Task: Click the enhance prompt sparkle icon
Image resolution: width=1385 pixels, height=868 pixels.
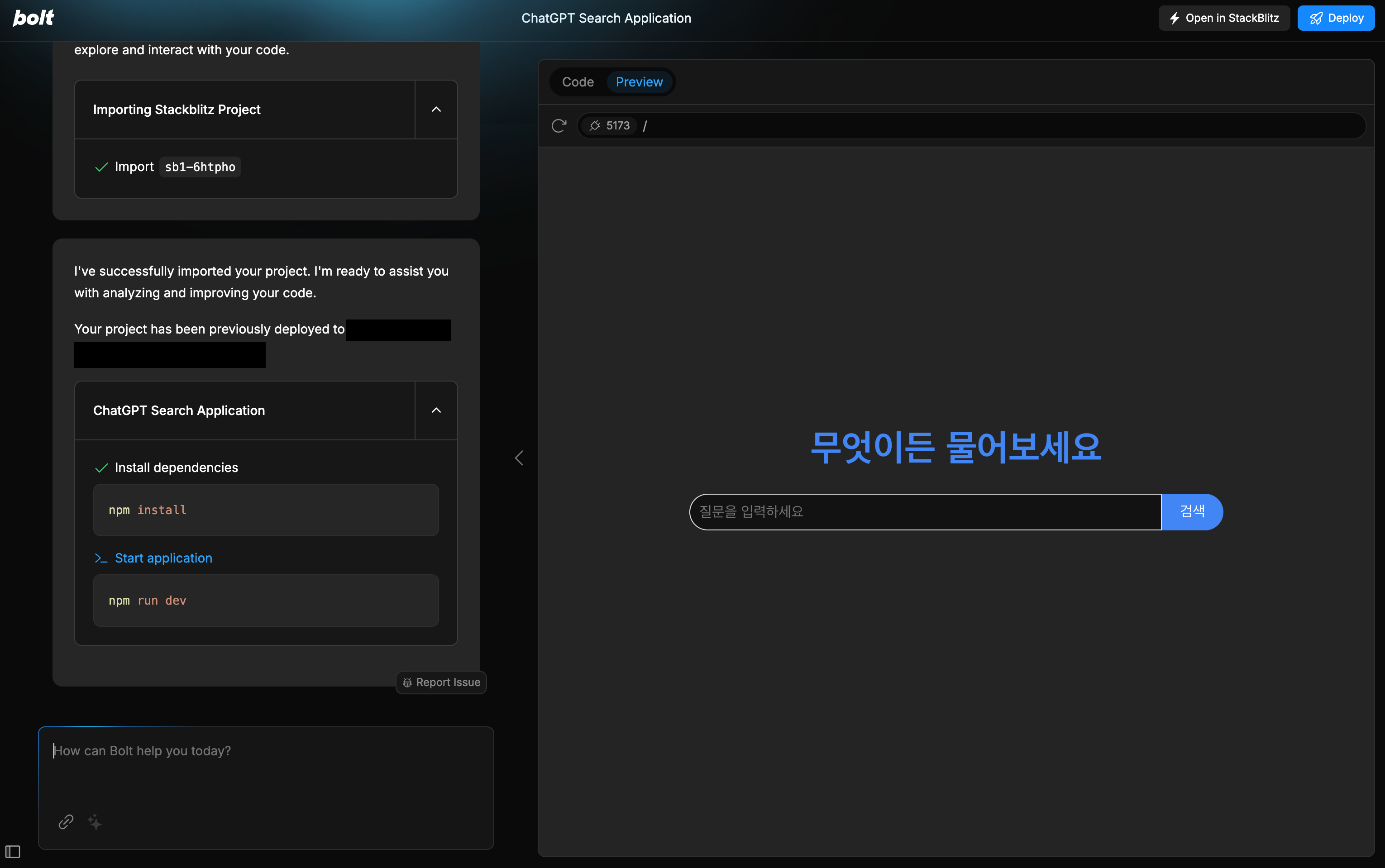Action: click(95, 822)
